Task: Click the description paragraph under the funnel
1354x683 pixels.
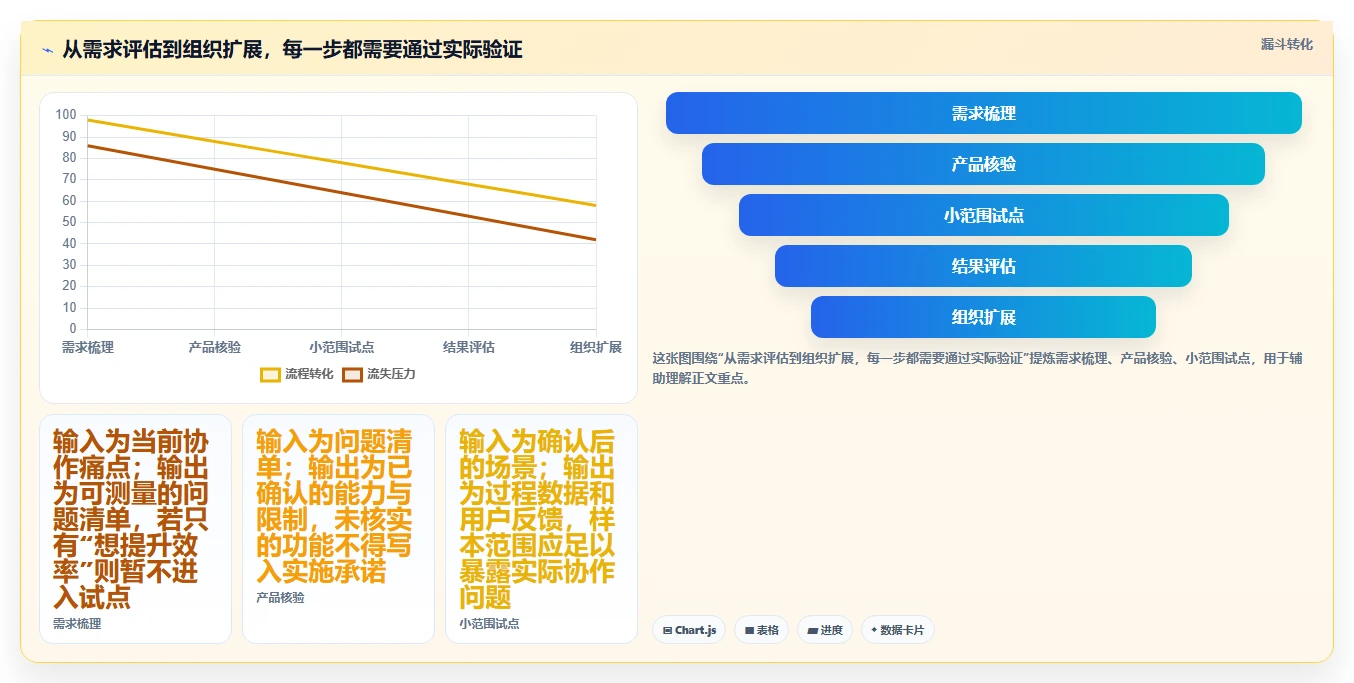Action: tap(977, 368)
